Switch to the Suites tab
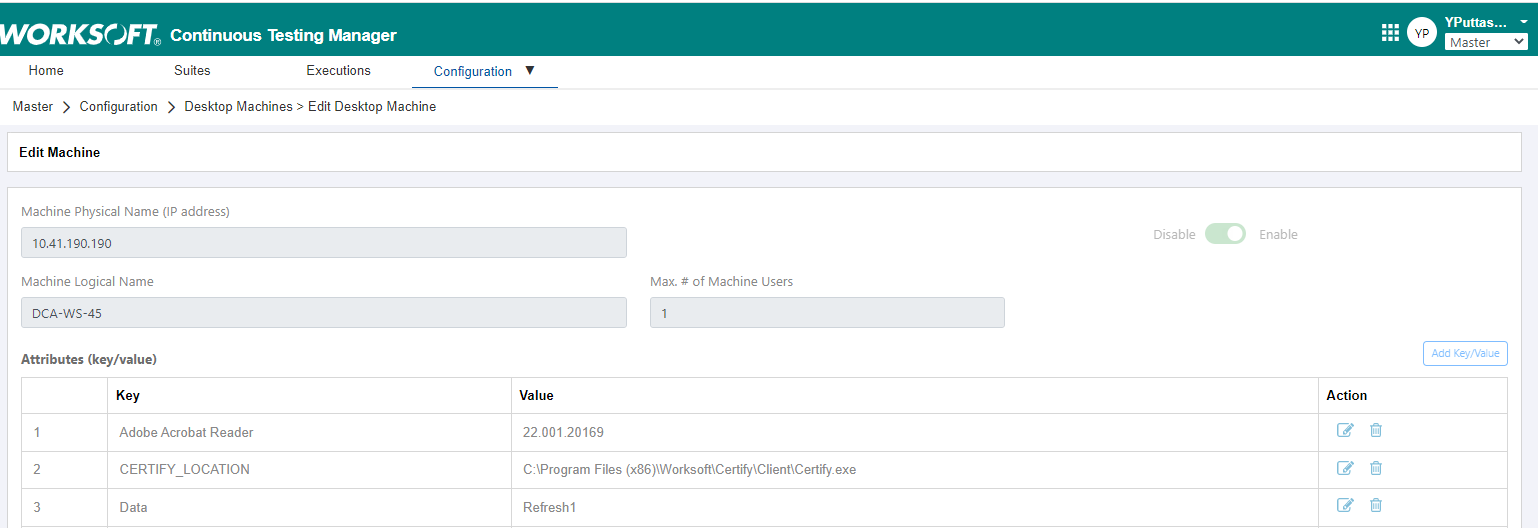The height and width of the screenshot is (528, 1538). [x=192, y=71]
